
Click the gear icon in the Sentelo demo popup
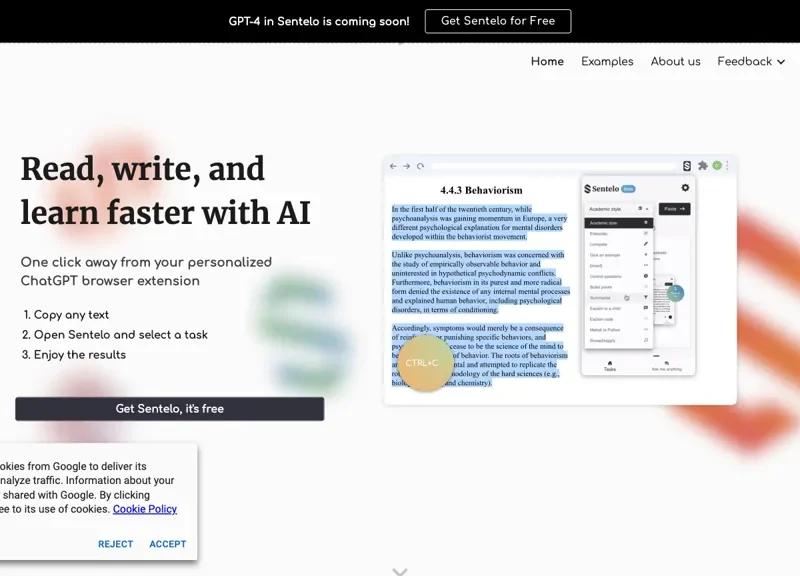[685, 188]
